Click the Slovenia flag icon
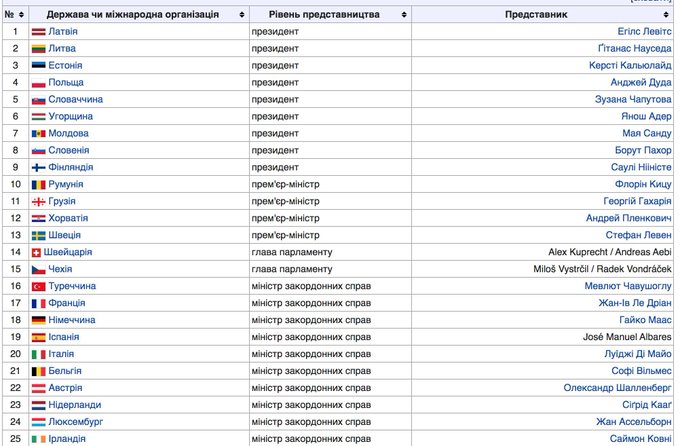Screen dimensions: 680x446 point(39,151)
